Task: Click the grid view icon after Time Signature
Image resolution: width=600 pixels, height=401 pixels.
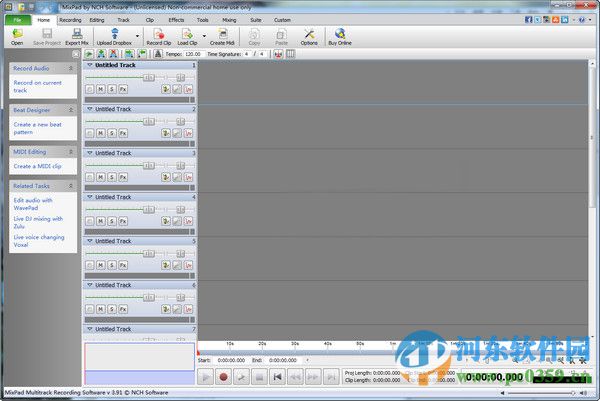Action: click(291, 54)
